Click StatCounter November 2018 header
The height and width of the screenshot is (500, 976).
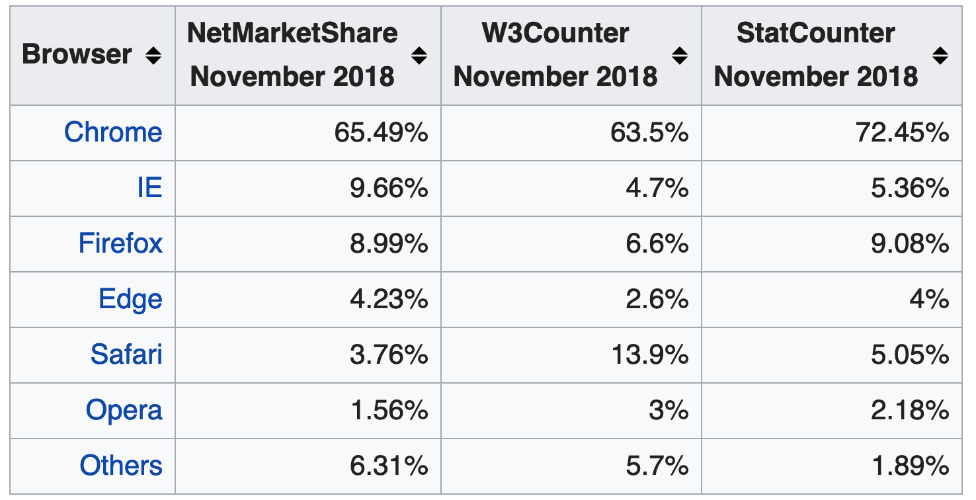pos(816,55)
